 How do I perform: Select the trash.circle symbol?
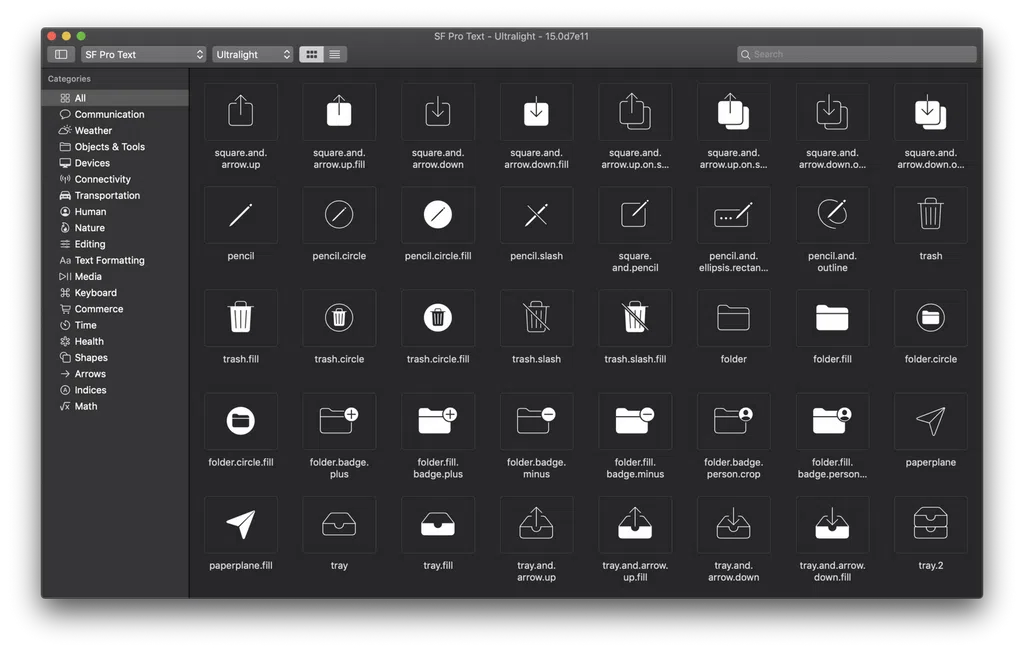[339, 318]
